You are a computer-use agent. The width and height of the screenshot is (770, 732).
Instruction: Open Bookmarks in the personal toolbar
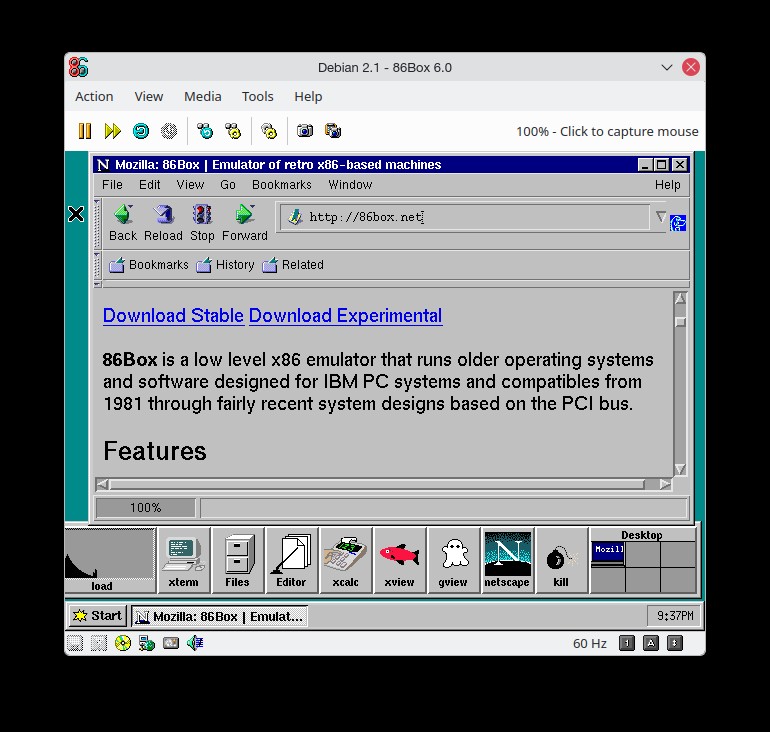tap(148, 265)
